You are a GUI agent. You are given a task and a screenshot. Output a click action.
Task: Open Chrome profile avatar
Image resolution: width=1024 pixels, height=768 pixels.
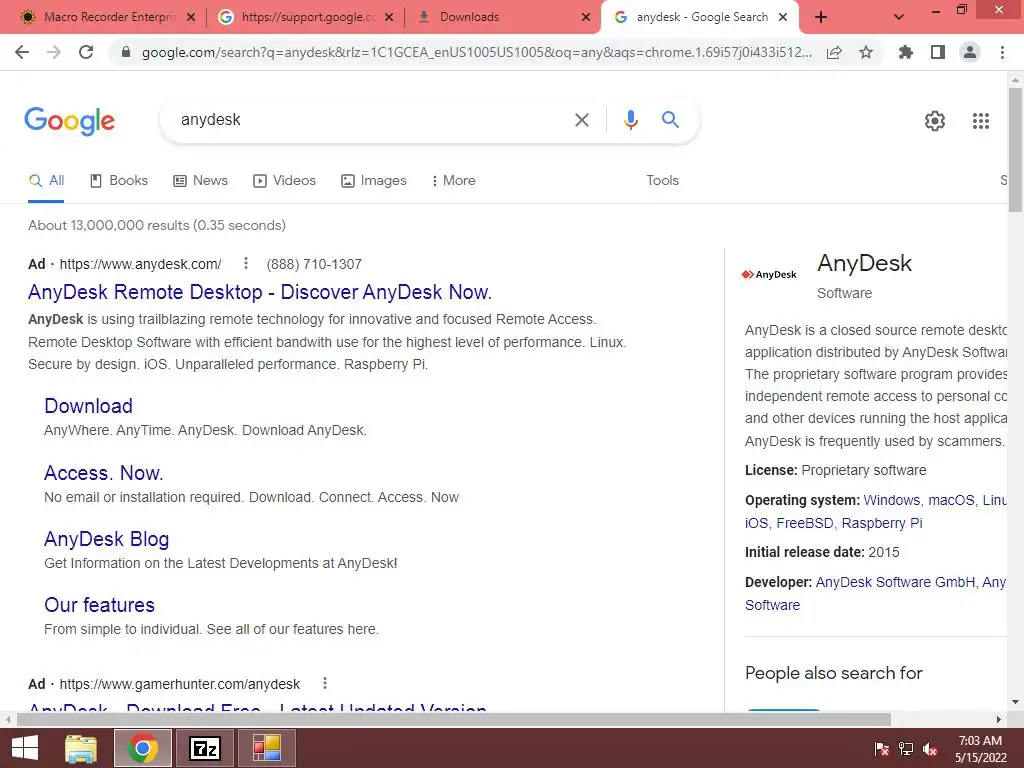[970, 52]
